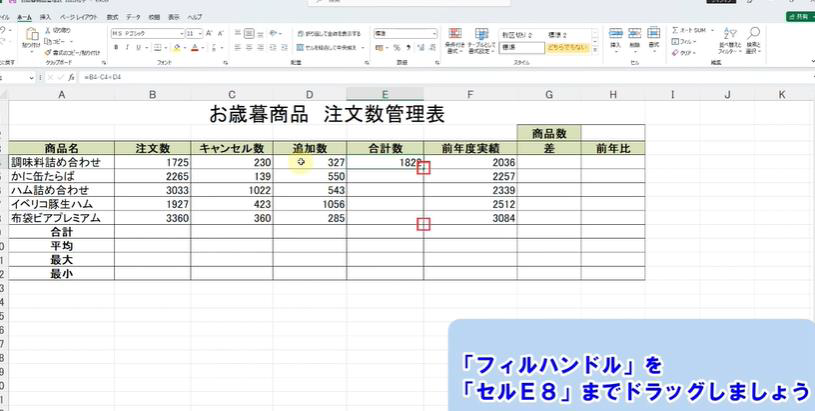The height and width of the screenshot is (411, 815).
Task: Click the Insert cells icon
Action: click(x=615, y=38)
